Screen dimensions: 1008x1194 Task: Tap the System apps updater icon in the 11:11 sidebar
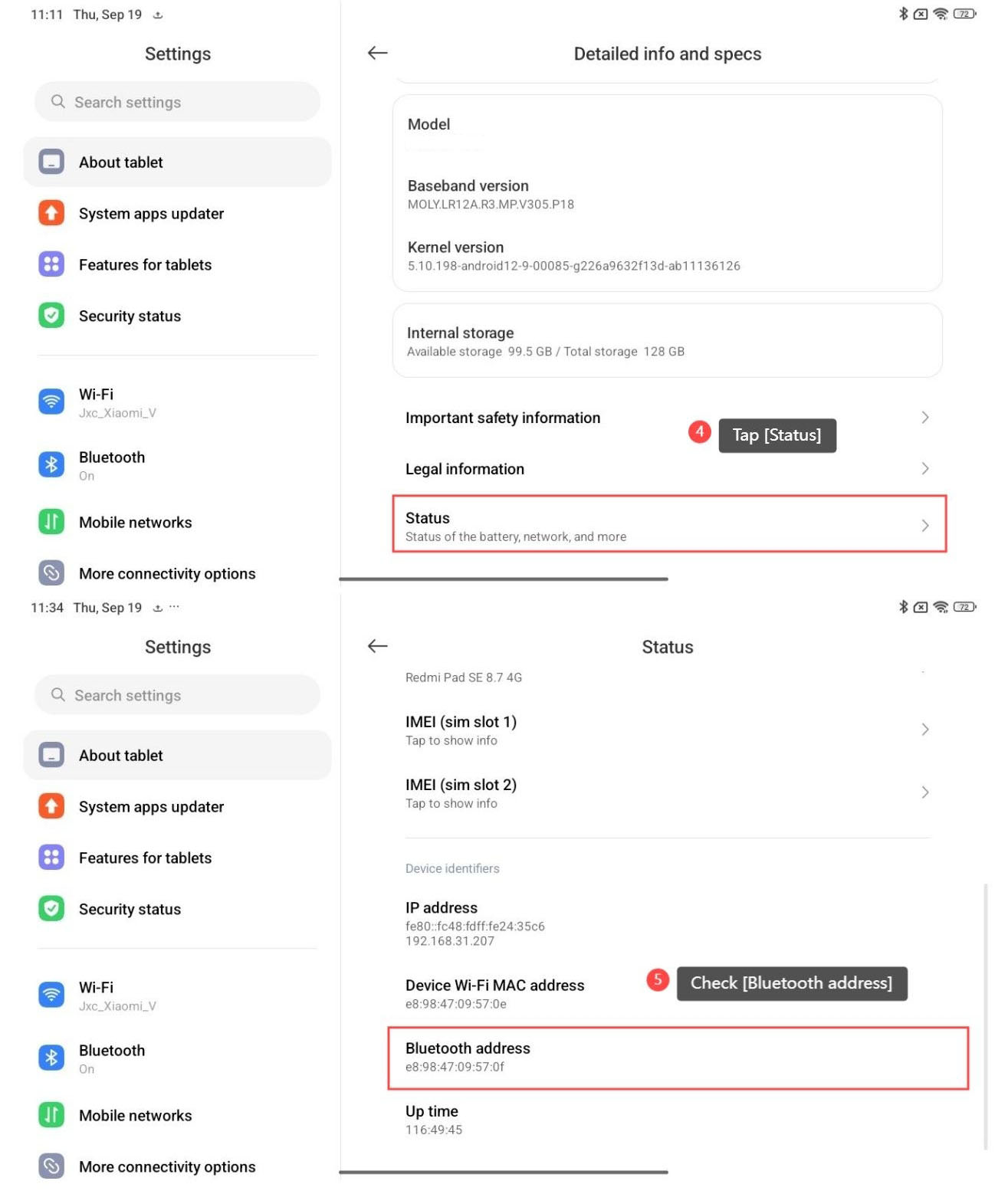click(x=51, y=212)
